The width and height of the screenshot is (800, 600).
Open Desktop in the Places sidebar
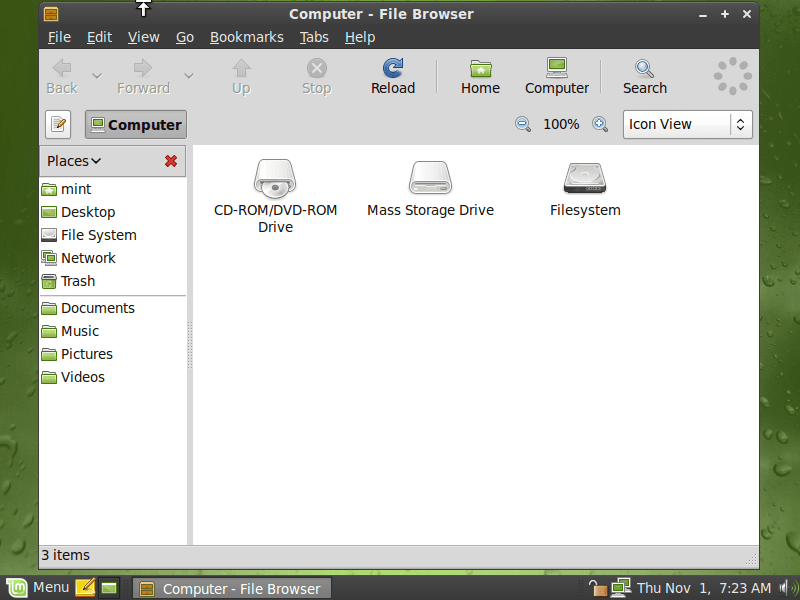coord(113,212)
